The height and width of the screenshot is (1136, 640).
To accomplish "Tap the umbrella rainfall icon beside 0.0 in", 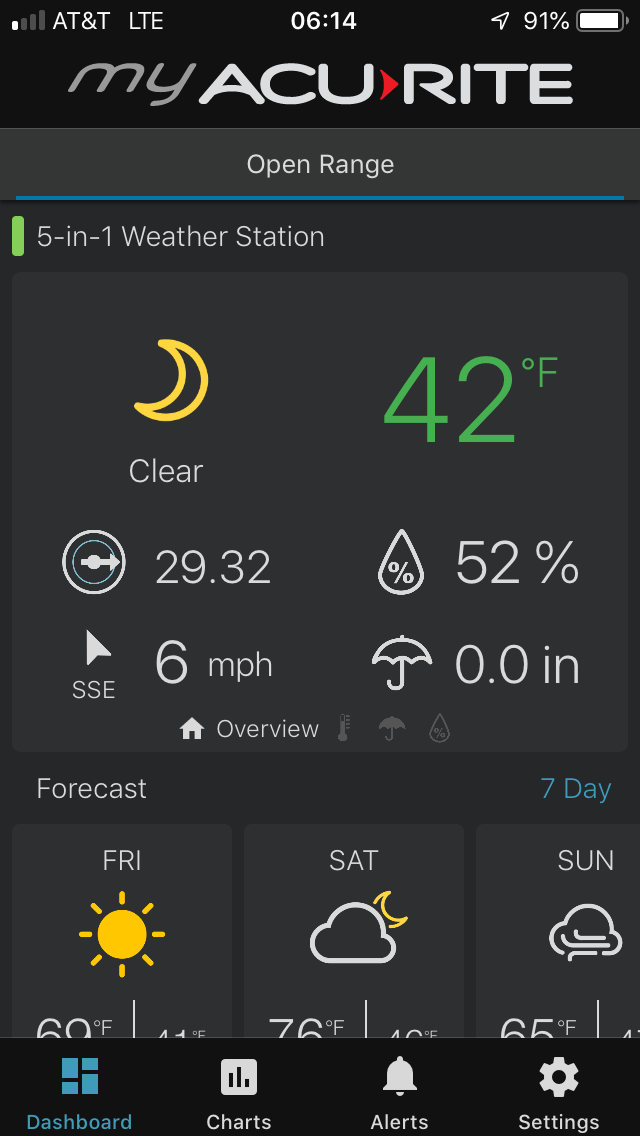I will tap(402, 662).
